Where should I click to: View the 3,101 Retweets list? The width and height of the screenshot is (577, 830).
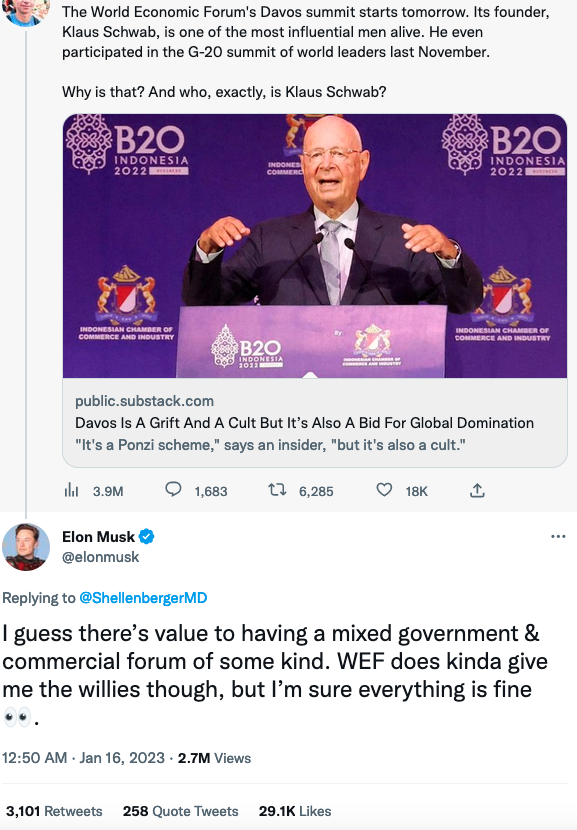click(x=54, y=811)
